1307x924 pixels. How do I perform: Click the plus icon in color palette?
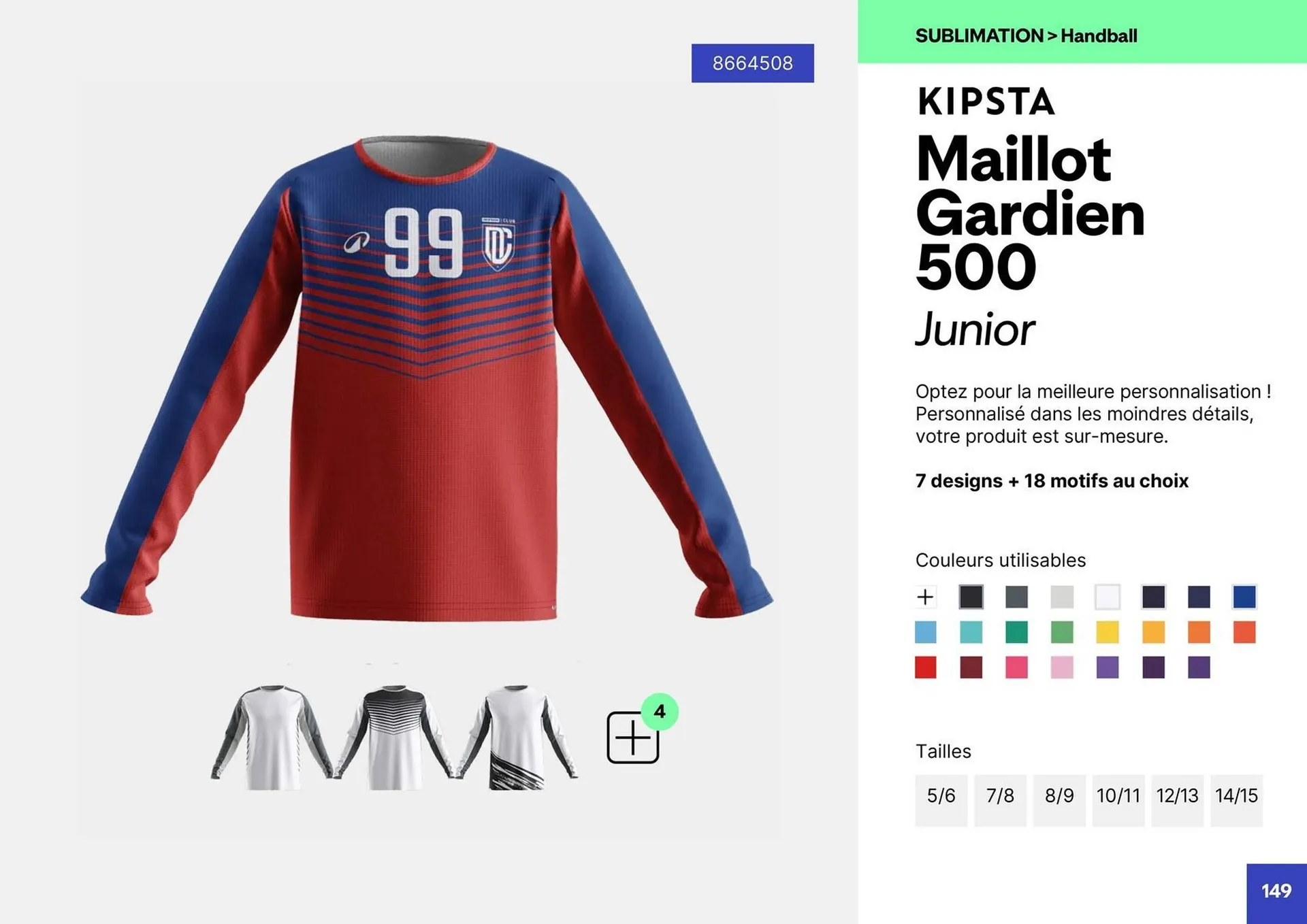(x=925, y=597)
